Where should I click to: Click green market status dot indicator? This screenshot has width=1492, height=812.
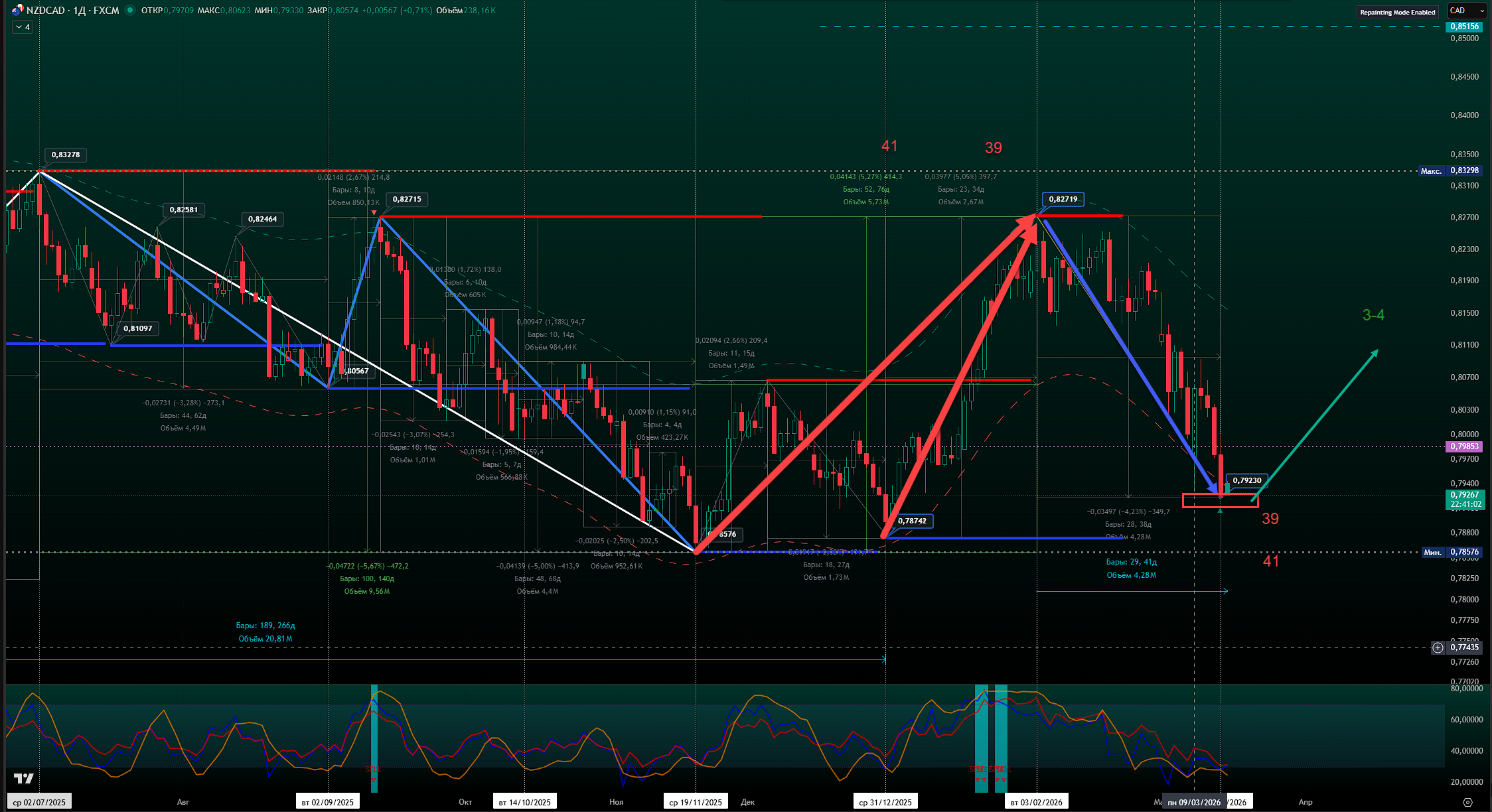coord(130,10)
